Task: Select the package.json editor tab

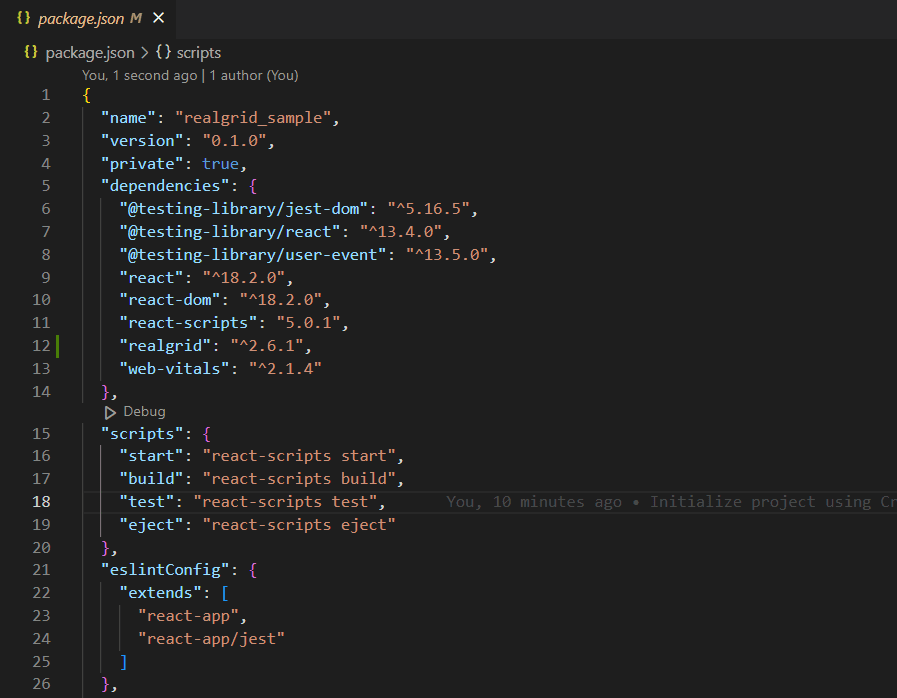Action: [x=80, y=18]
